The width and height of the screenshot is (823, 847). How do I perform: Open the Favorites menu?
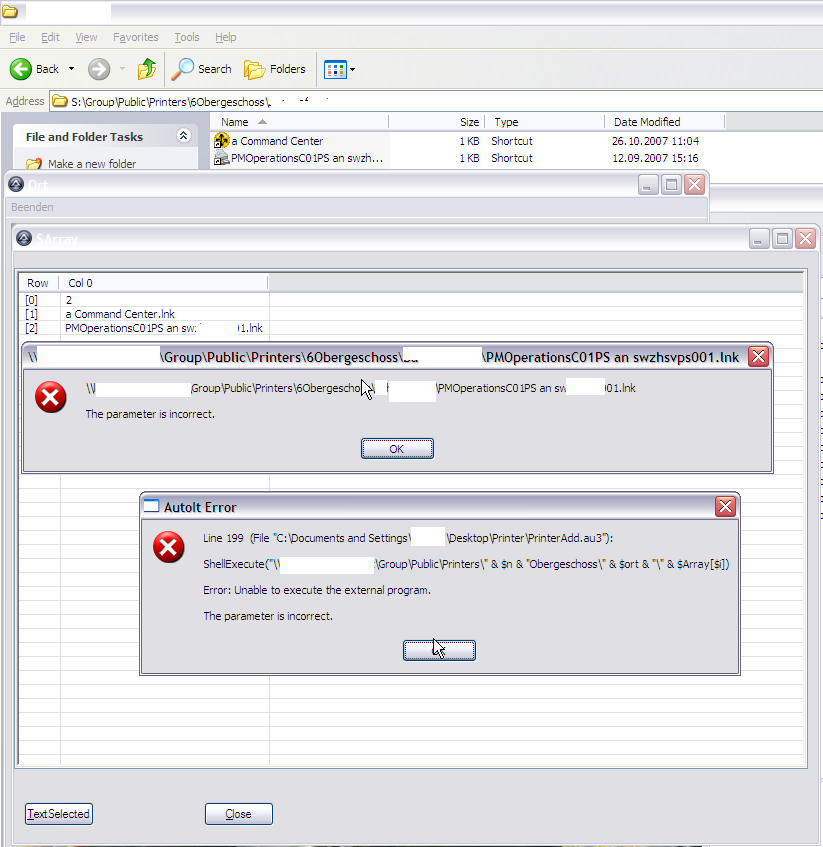pos(135,37)
